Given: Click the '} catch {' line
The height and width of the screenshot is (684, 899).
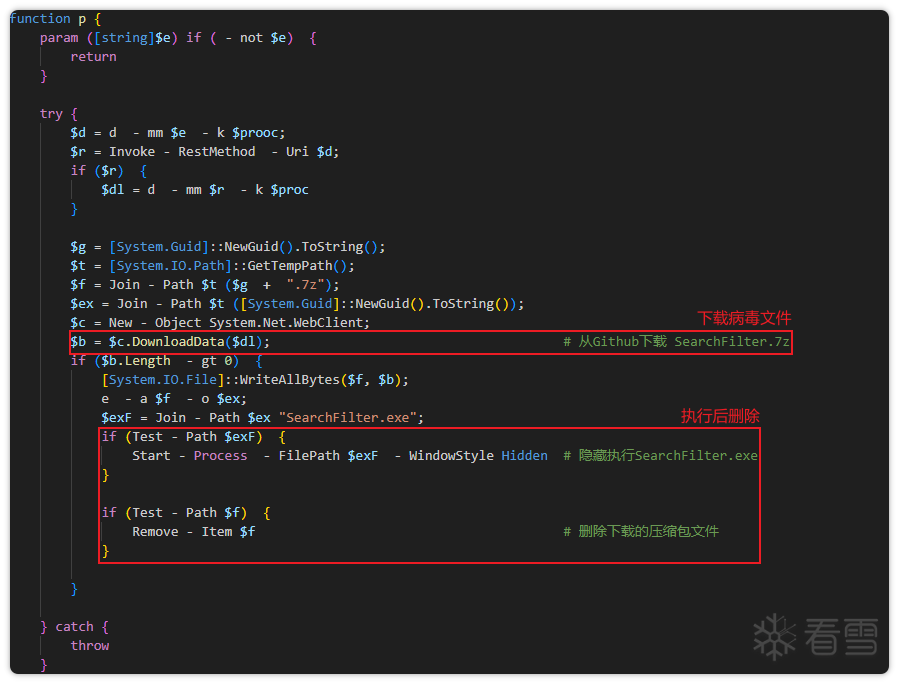Looking at the screenshot, I should pos(74,627).
